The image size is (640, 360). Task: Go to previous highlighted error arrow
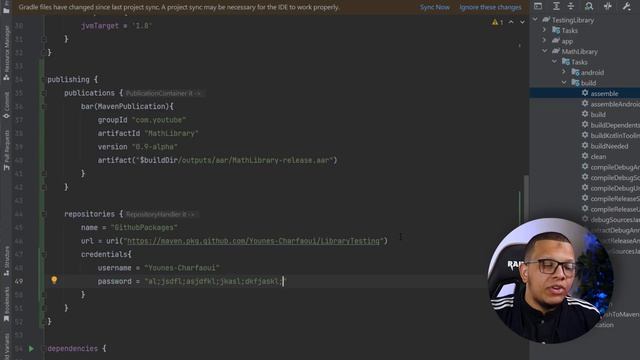[511, 22]
